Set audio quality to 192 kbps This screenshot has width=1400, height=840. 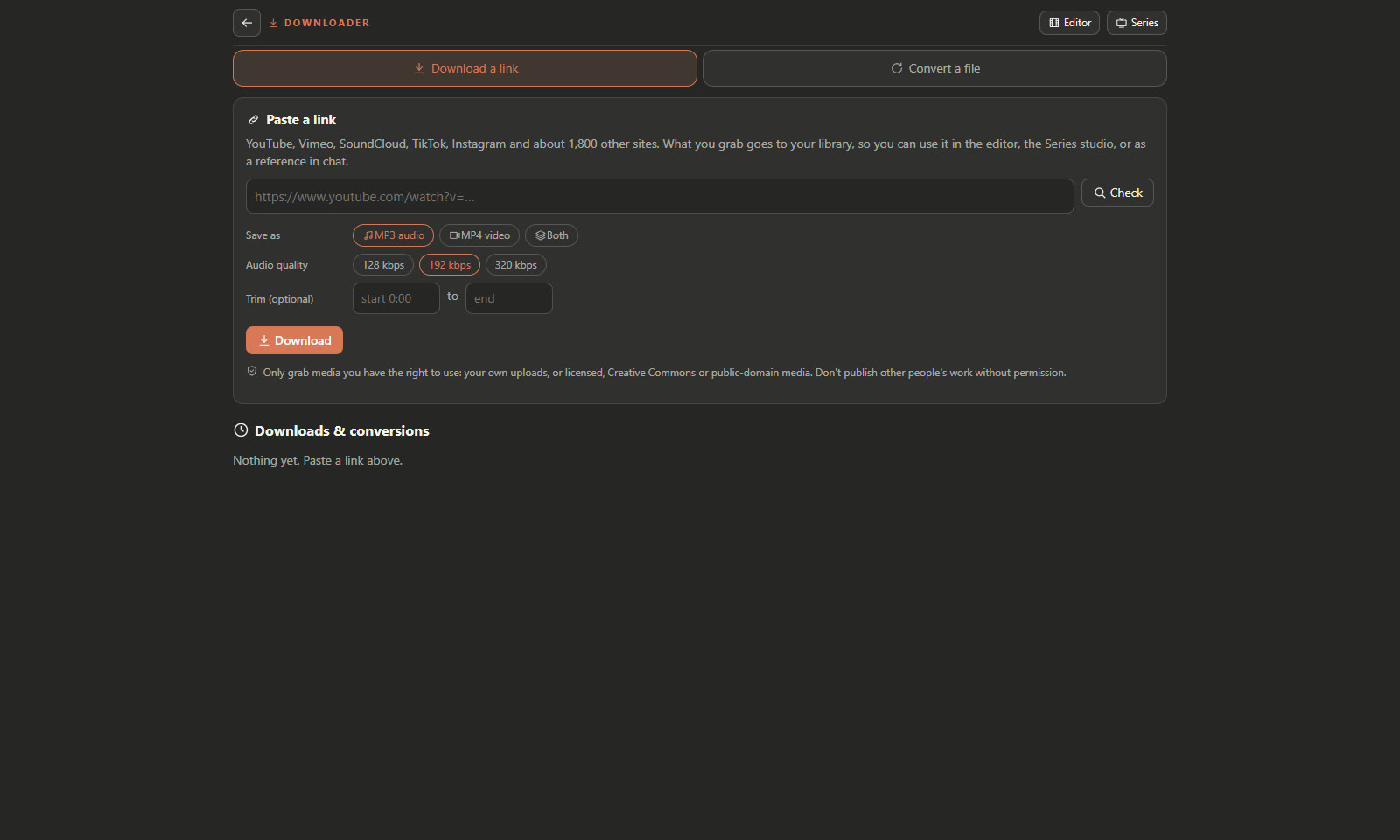(x=450, y=265)
